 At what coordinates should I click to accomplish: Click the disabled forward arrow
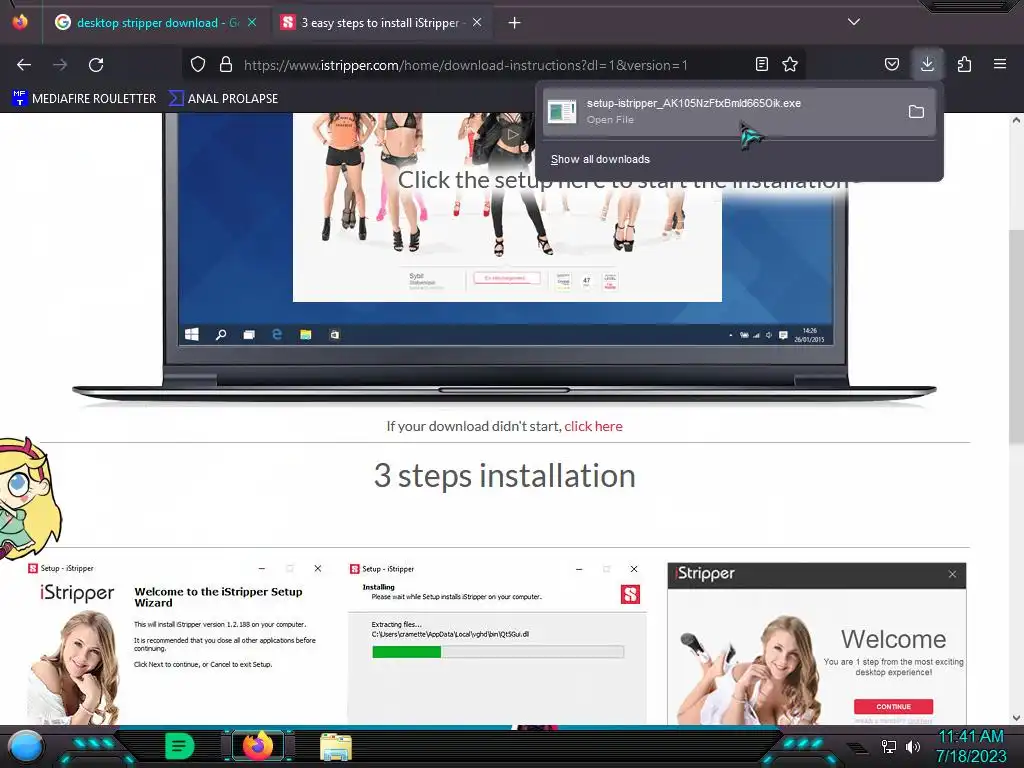pos(60,65)
